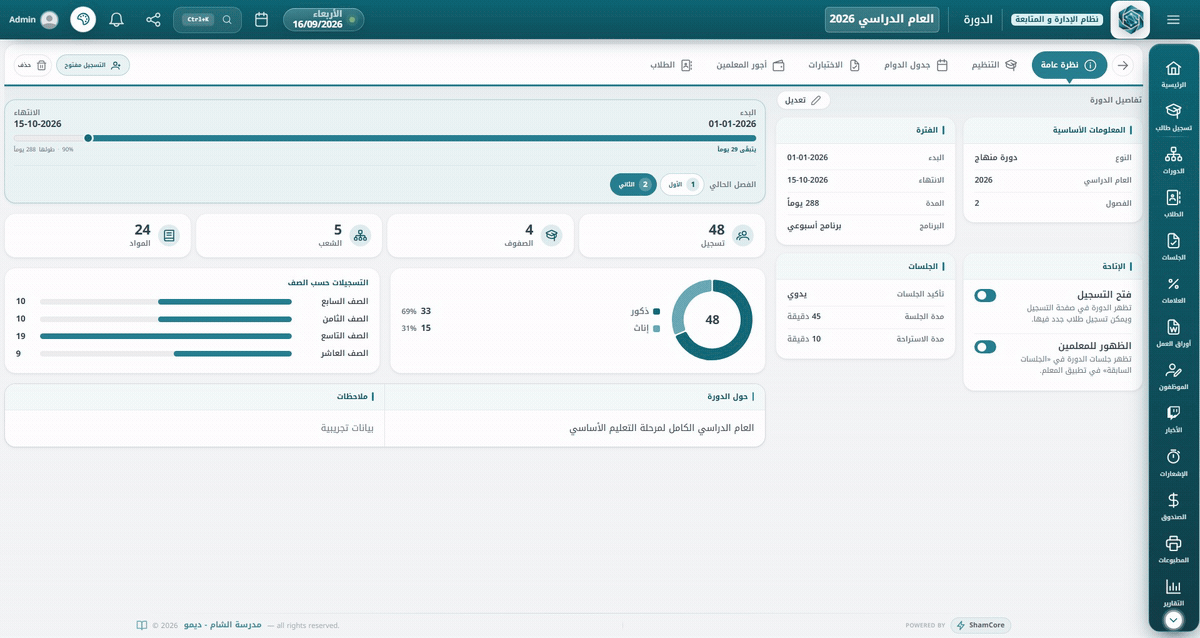Viewport: 1200px width, 638px height.
Task: Click the الصف السابع row label
Action: [344, 301]
